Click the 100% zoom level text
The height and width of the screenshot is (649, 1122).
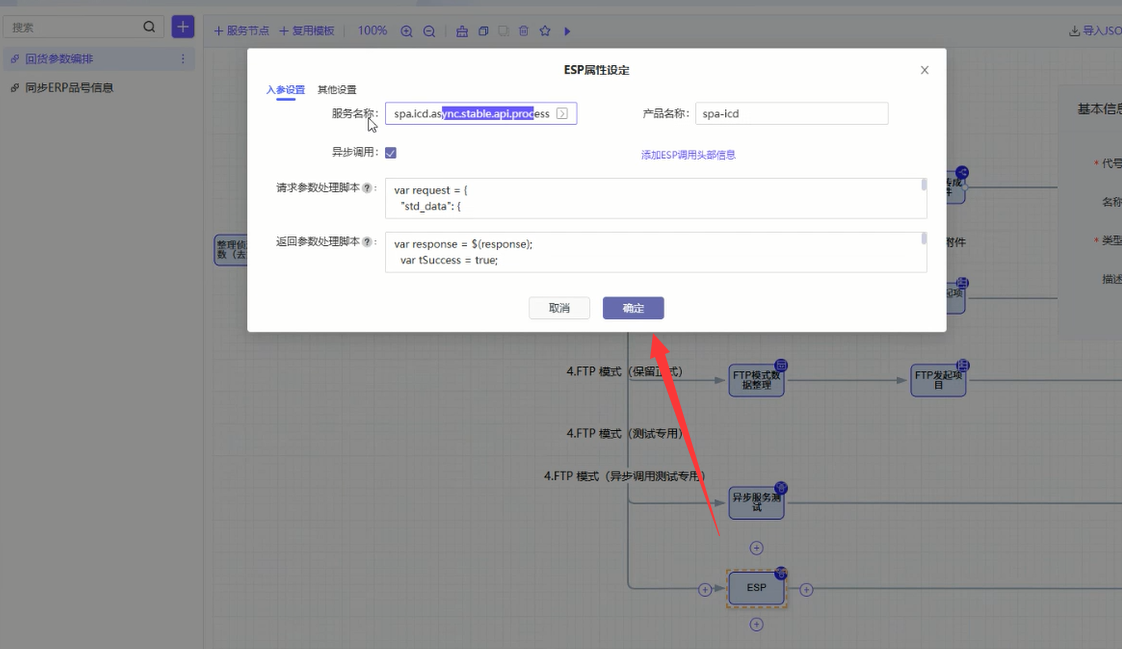pos(372,31)
